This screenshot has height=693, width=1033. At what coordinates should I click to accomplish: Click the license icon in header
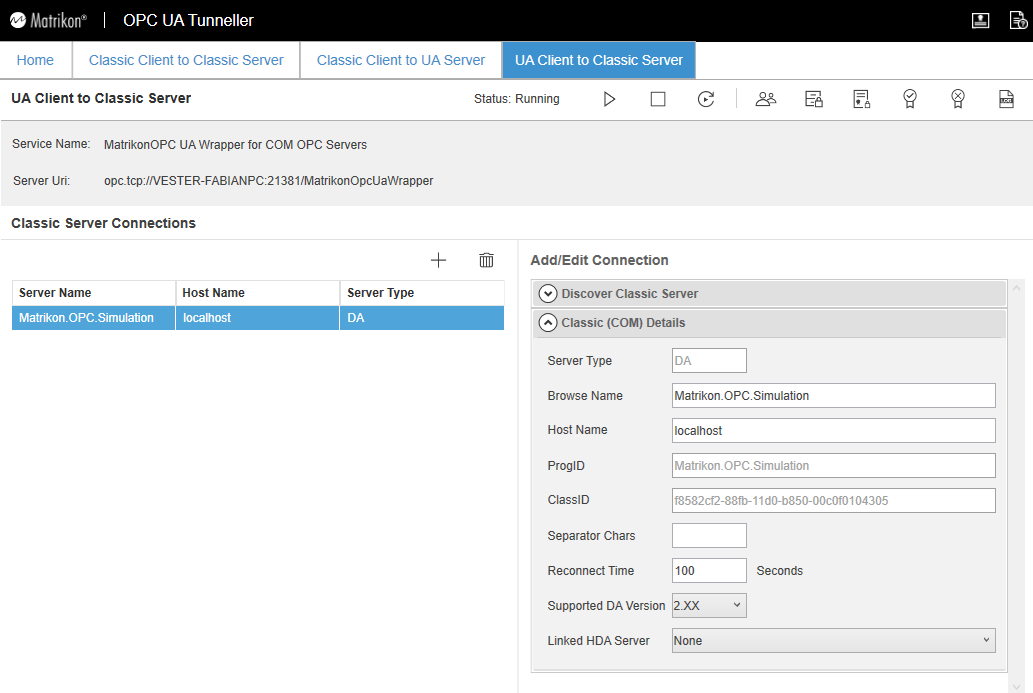pyautogui.click(x=980, y=20)
